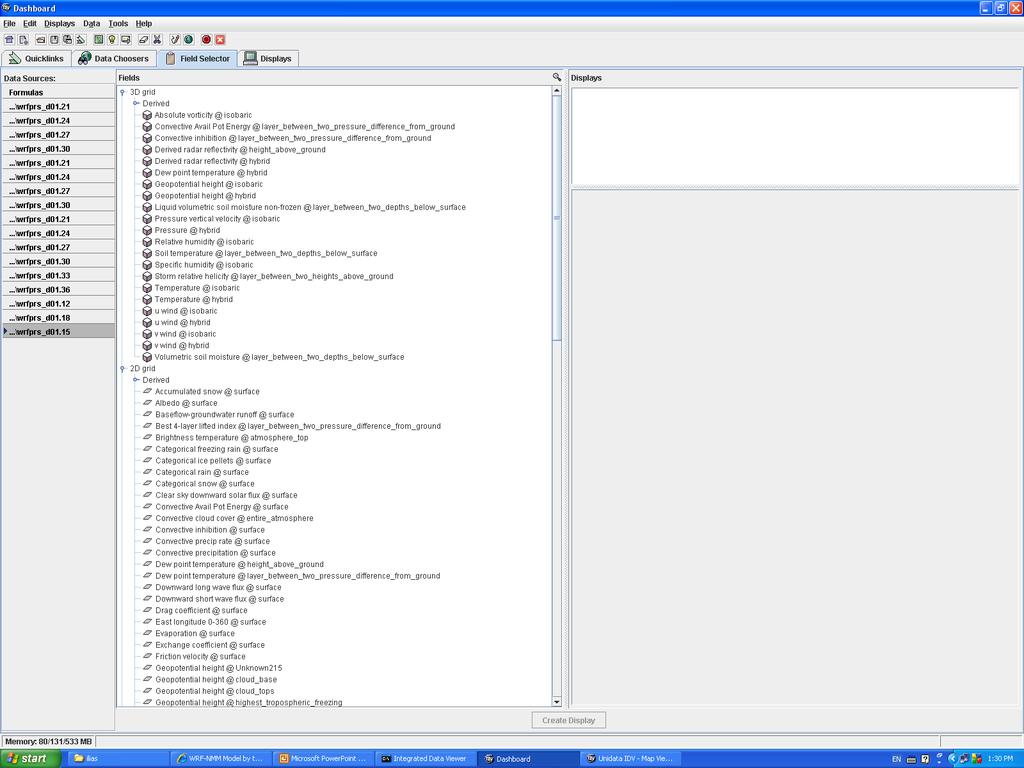Image resolution: width=1024 pixels, height=768 pixels.
Task: Click the telephone-handset icon next to the globe
Action: pyautogui.click(x=174, y=40)
